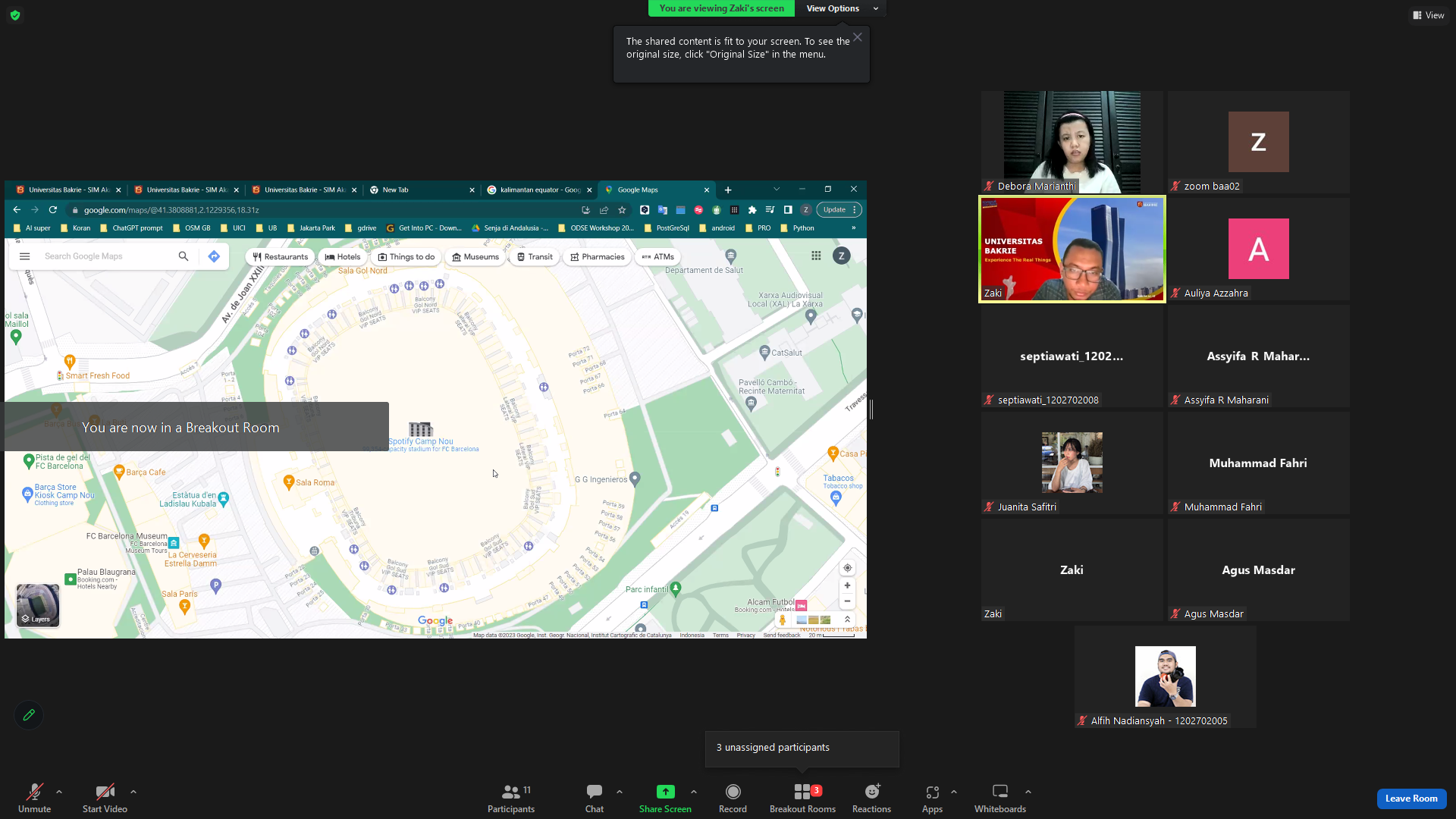
Task: Open Directions in Google Maps
Action: tap(214, 256)
